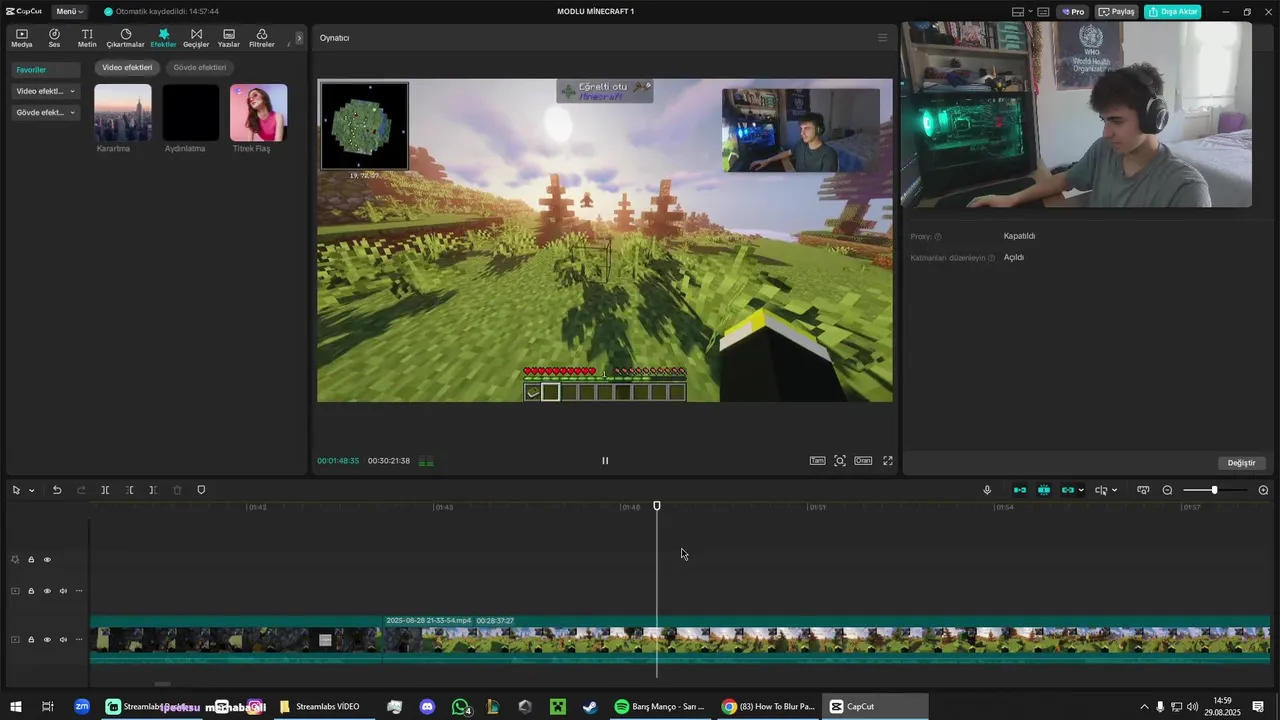Start voiceover recording with microphone icon
The image size is (1280, 720).
(x=987, y=490)
